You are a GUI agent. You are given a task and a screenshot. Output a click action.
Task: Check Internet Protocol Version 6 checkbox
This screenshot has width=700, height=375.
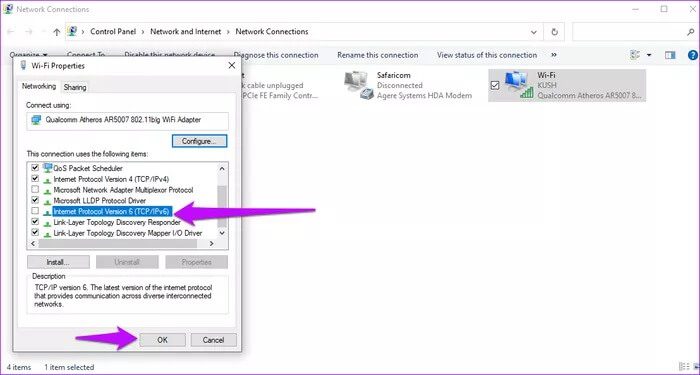coord(35,211)
